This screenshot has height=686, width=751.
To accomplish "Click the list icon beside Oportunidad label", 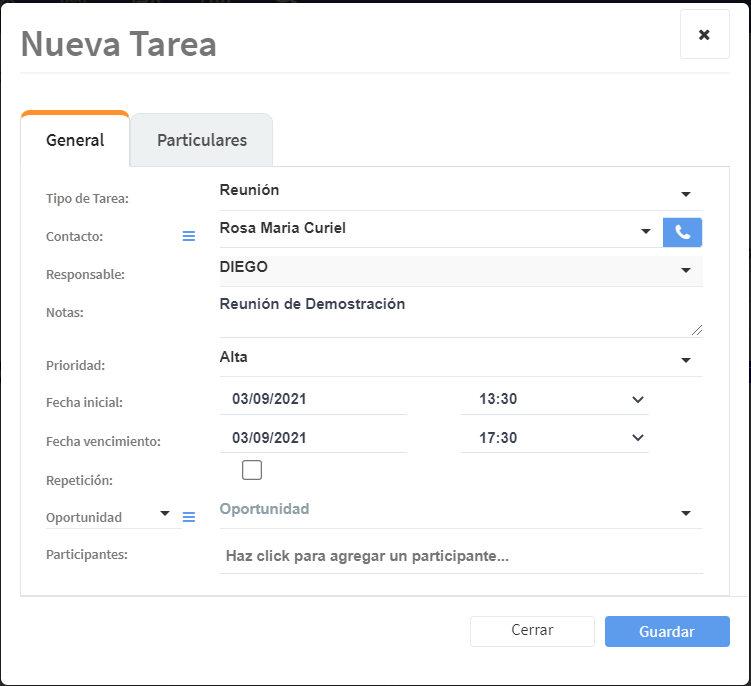I will click(x=188, y=517).
